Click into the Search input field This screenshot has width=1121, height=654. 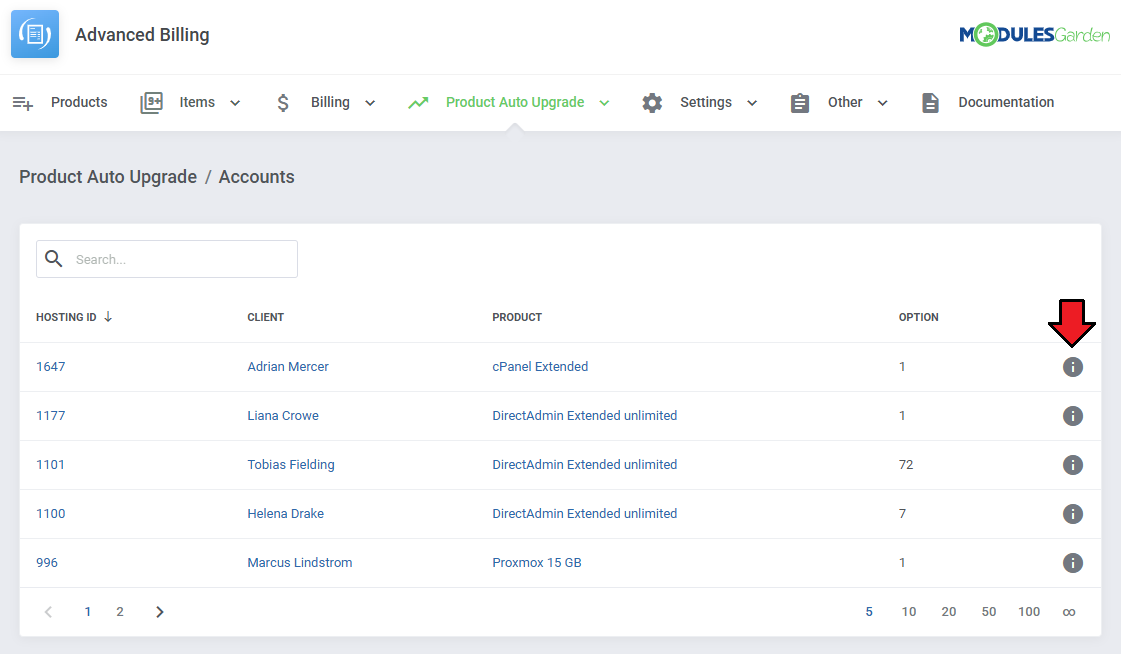pos(167,259)
